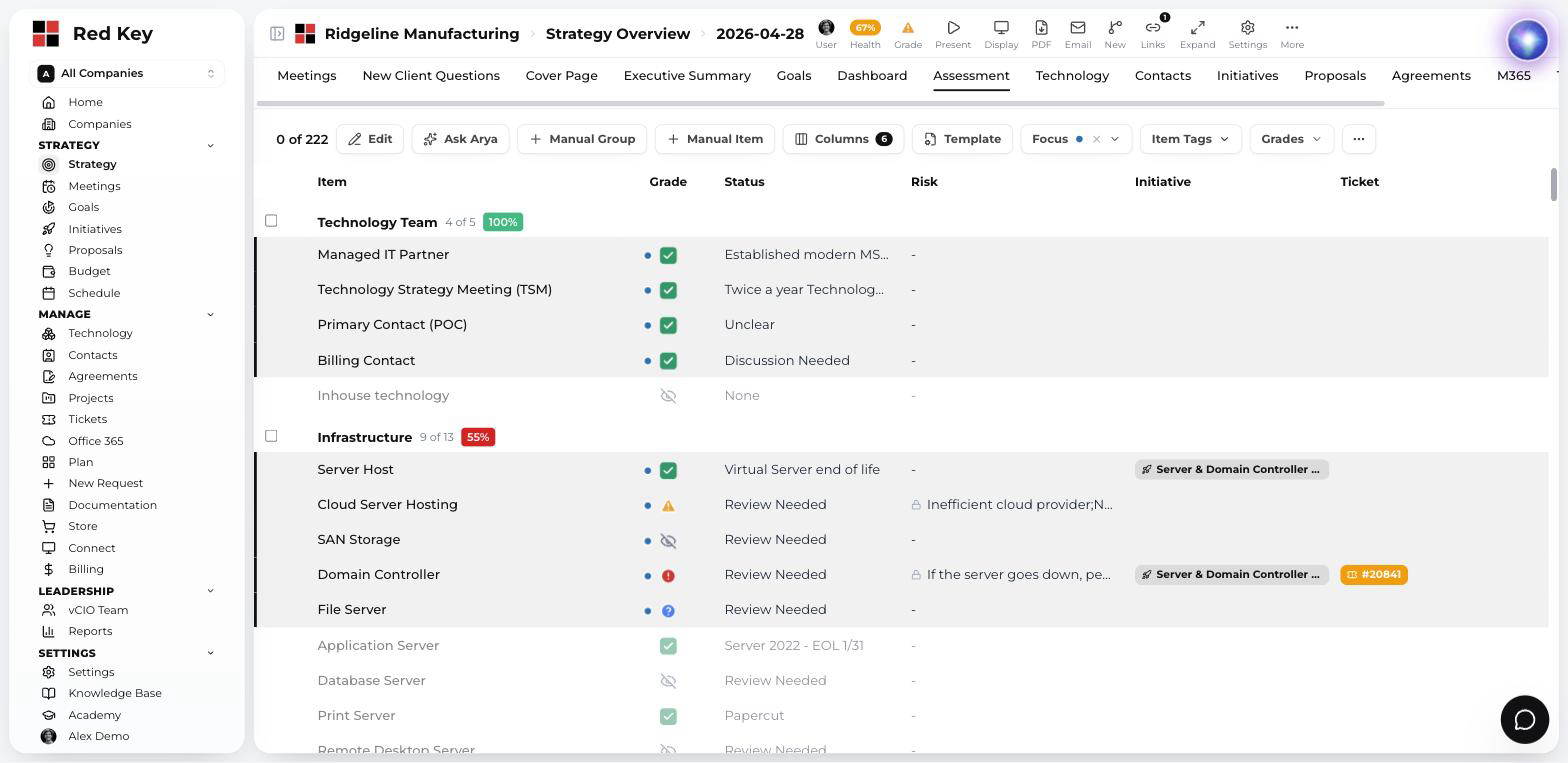Switch to the Technology tab
Viewport: 1568px width, 763px height.
[1072, 76]
